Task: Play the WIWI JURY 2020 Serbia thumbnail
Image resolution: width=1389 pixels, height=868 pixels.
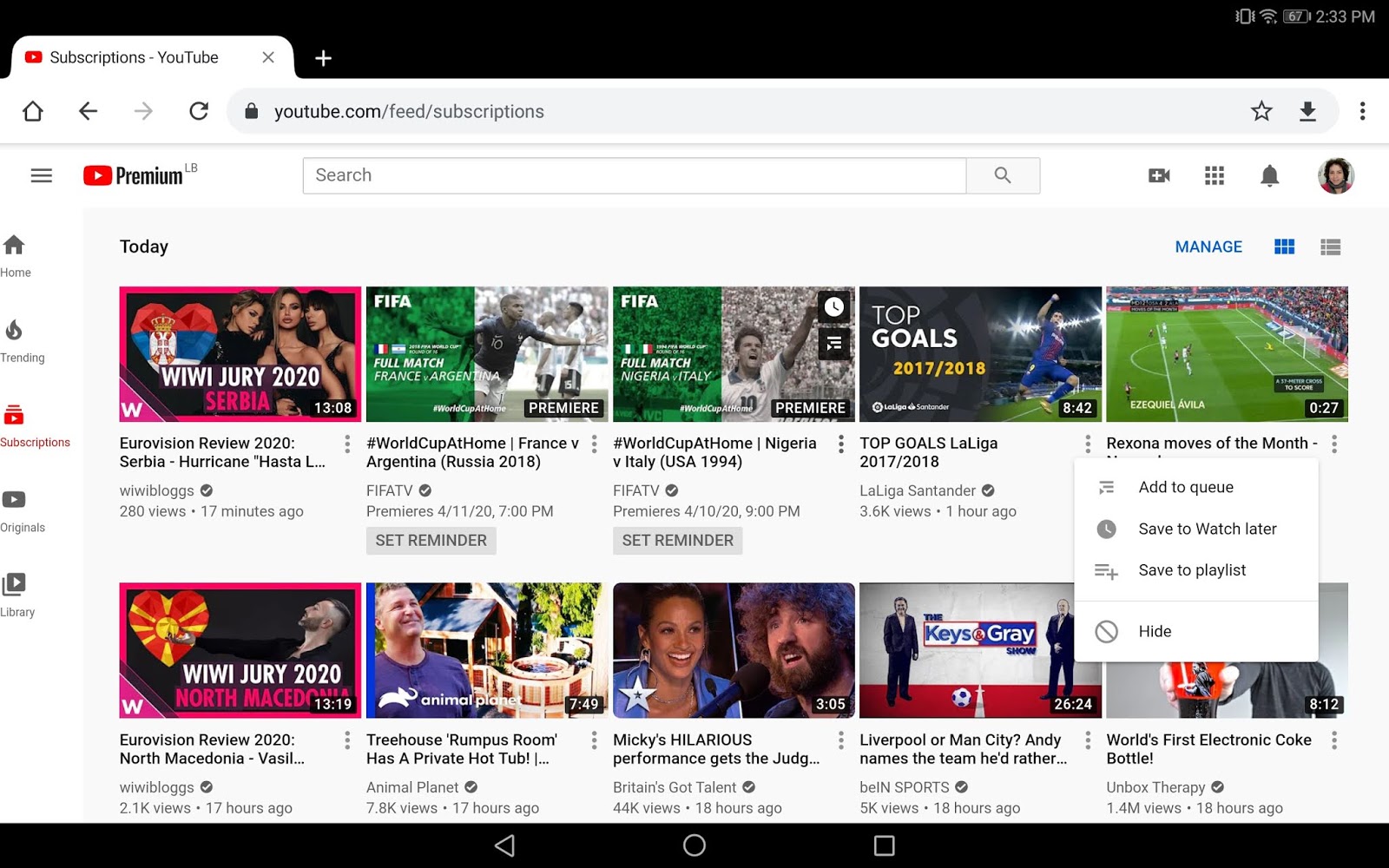Action: [240, 354]
